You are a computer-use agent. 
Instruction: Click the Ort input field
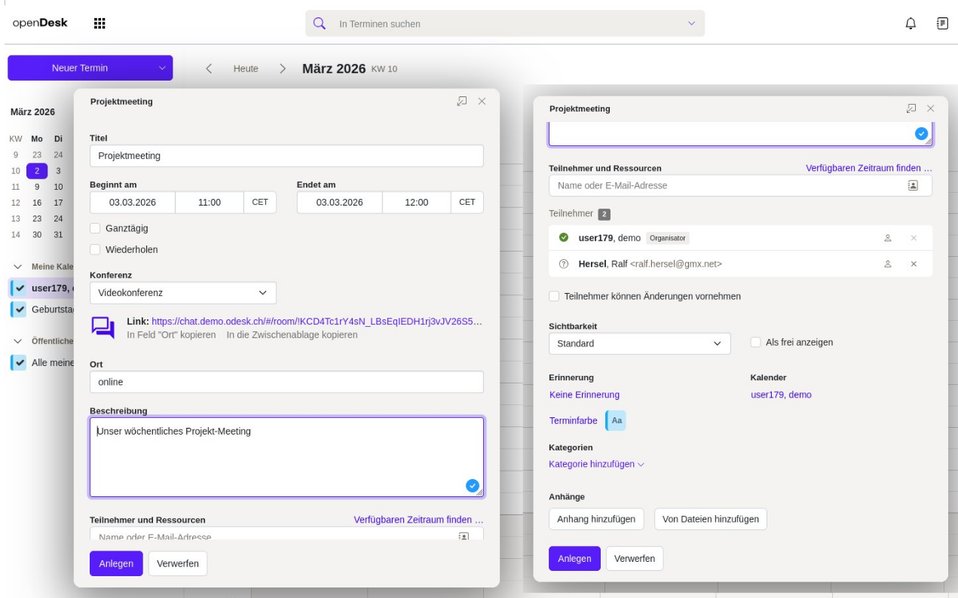point(286,382)
